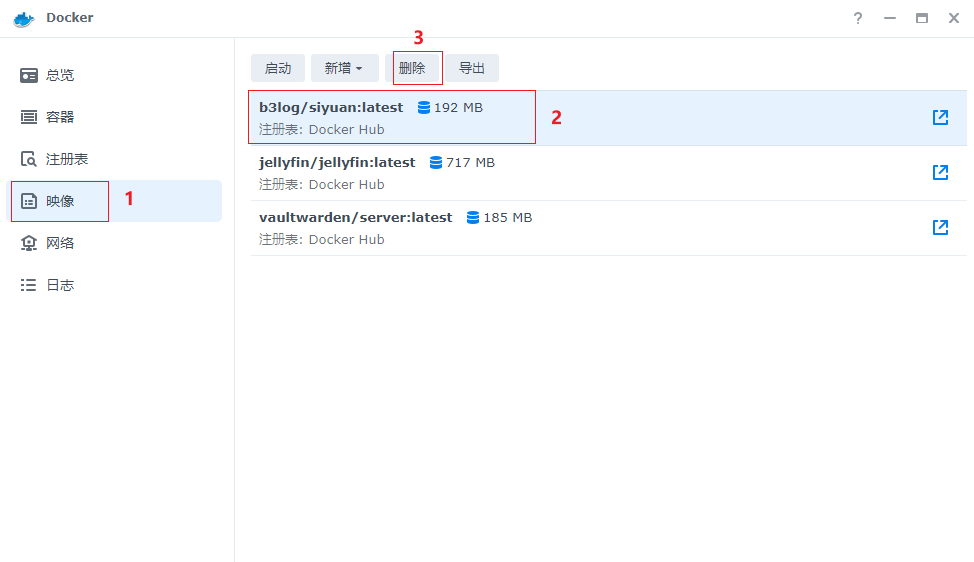Click the 导出 export button
Screen dimensions: 974x562
click(471, 68)
